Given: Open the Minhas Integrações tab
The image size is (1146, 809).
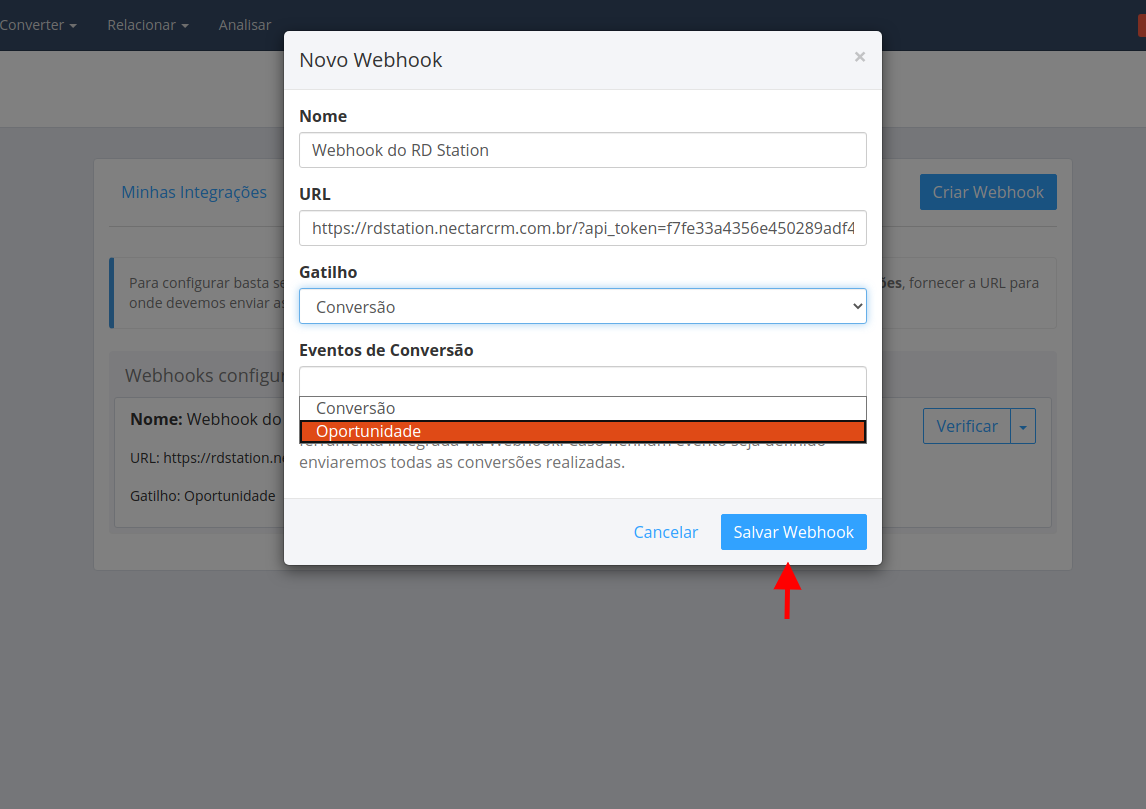Looking at the screenshot, I should coord(194,192).
